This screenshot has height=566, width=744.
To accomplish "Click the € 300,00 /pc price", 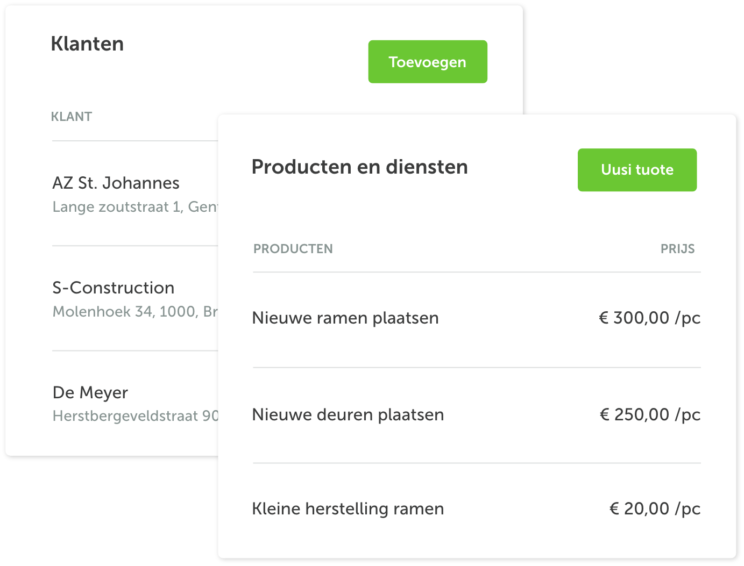I will pyautogui.click(x=649, y=318).
